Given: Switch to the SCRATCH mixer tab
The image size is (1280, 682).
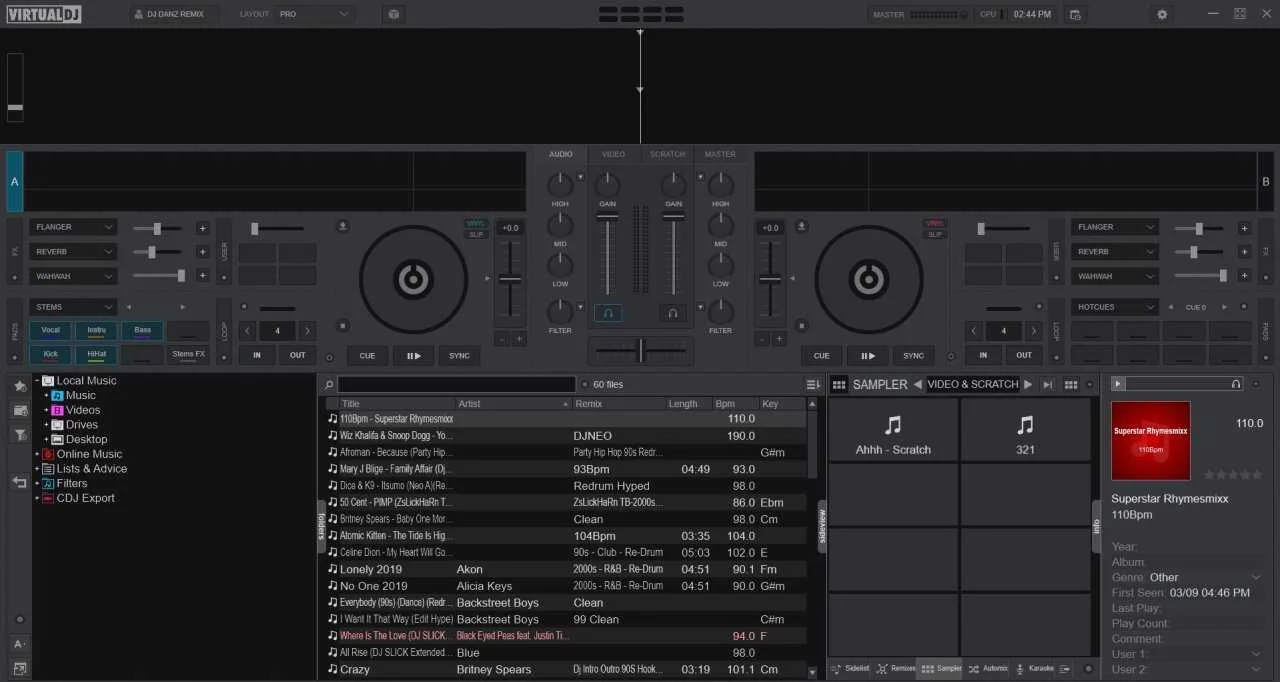Looking at the screenshot, I should (667, 154).
